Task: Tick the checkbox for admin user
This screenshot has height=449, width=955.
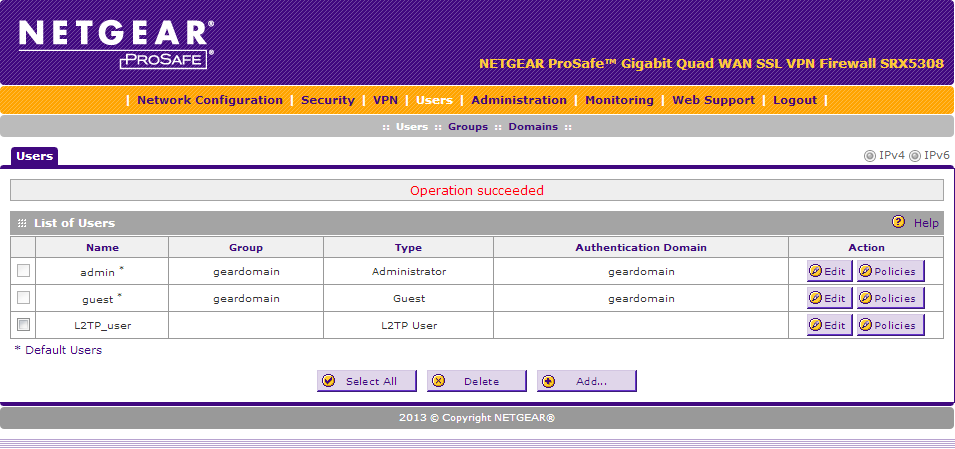Action: (23, 270)
